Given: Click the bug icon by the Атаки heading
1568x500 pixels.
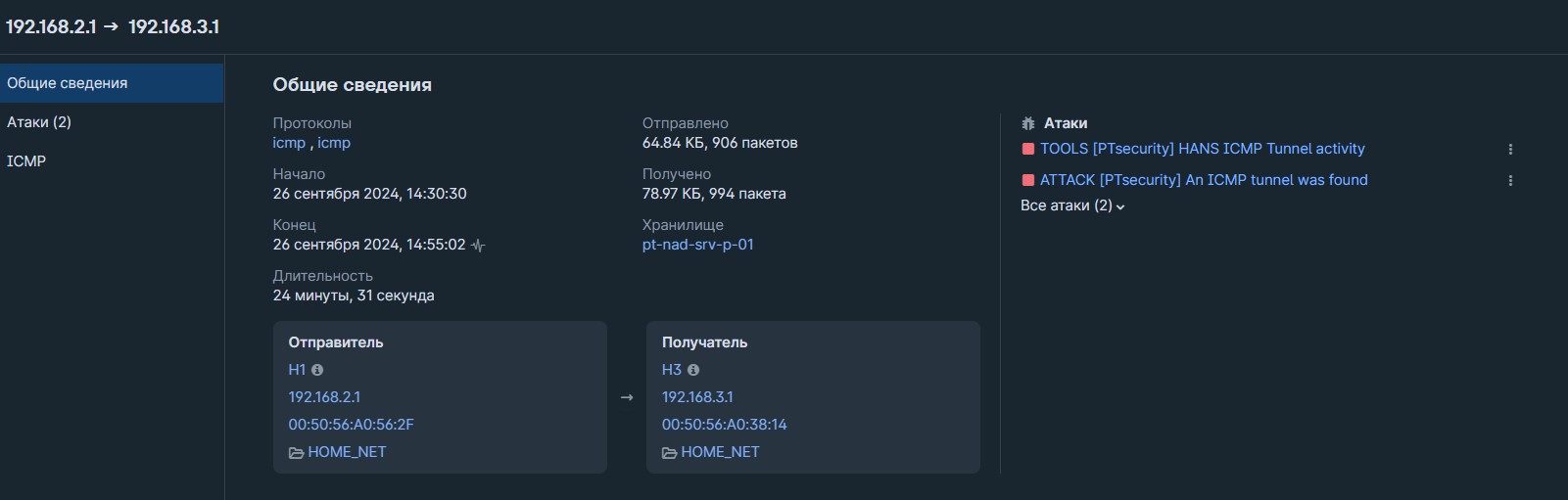Looking at the screenshot, I should tap(1027, 123).
